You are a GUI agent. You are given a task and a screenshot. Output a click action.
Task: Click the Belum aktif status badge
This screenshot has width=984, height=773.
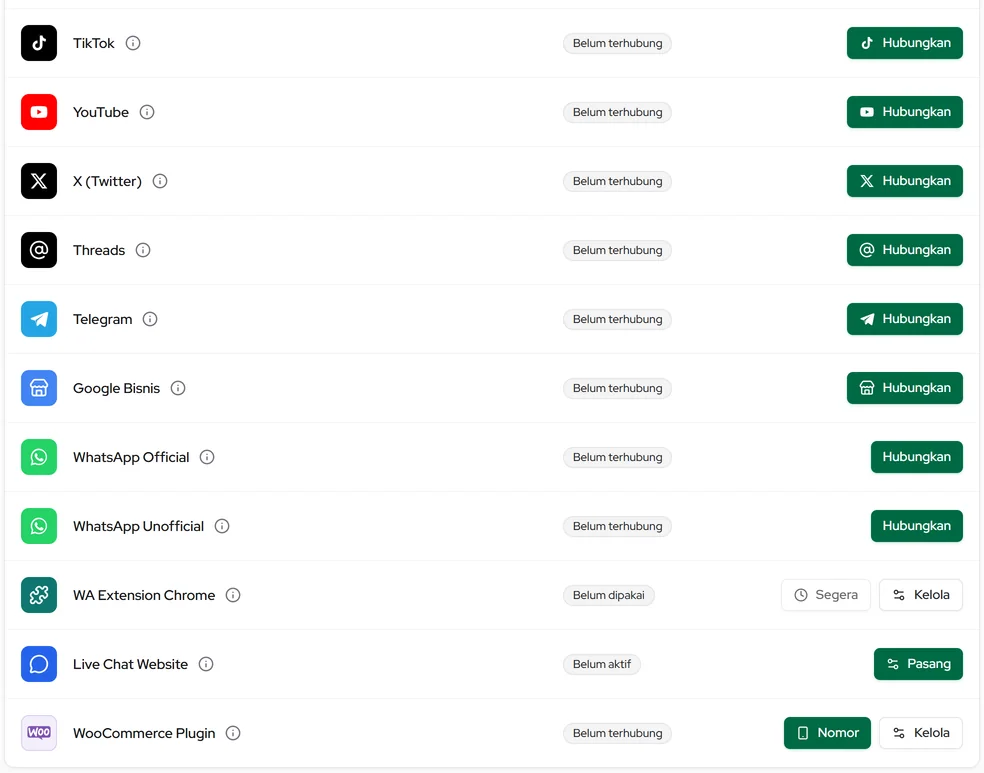602,664
